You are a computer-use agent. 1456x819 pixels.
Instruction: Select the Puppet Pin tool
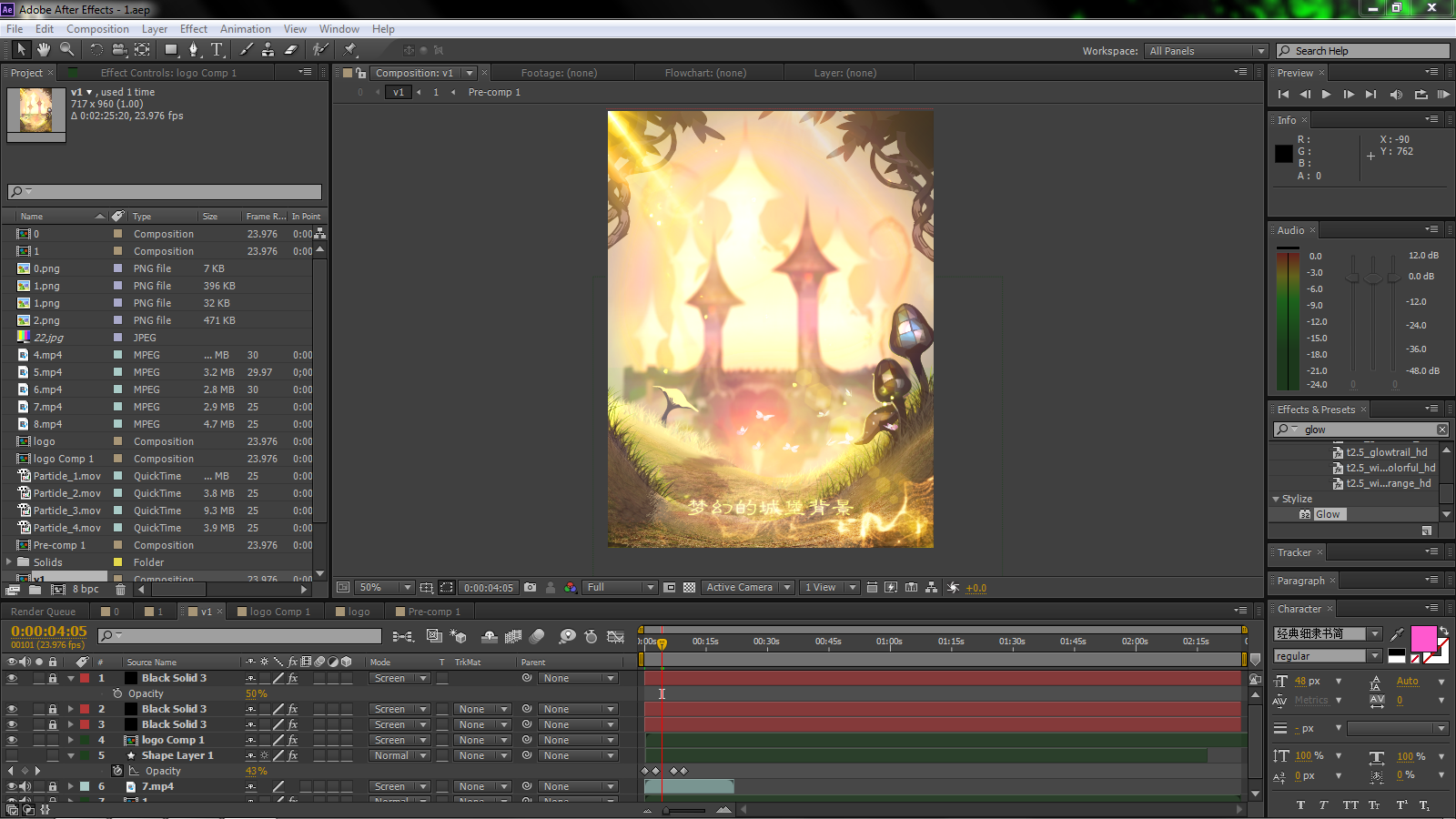pos(350,49)
